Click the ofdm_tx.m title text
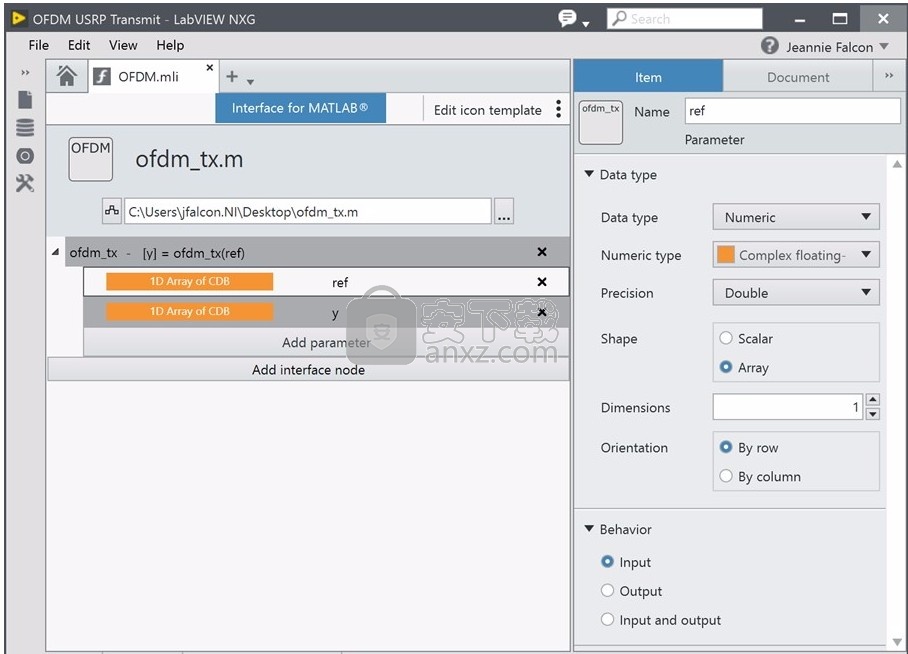This screenshot has height=654, width=908. 189,159
